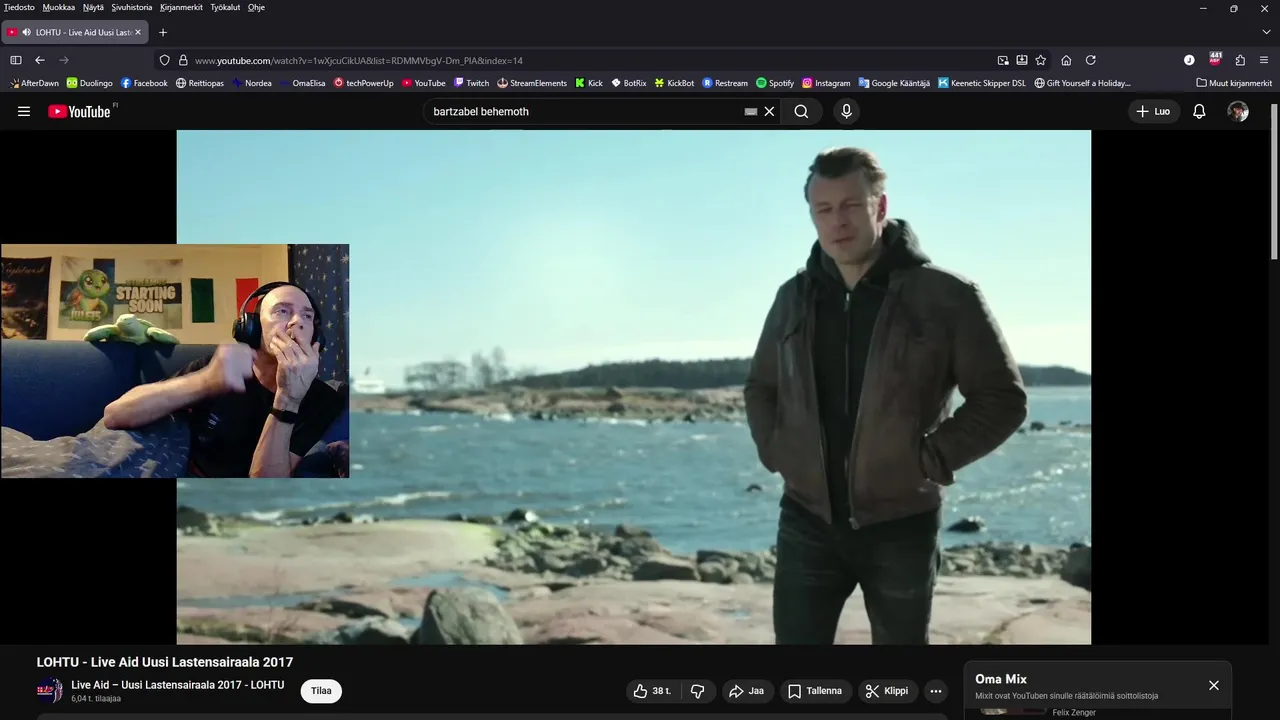The width and height of the screenshot is (1280, 720).
Task: Open the Kick bookmark
Action: coord(589,83)
